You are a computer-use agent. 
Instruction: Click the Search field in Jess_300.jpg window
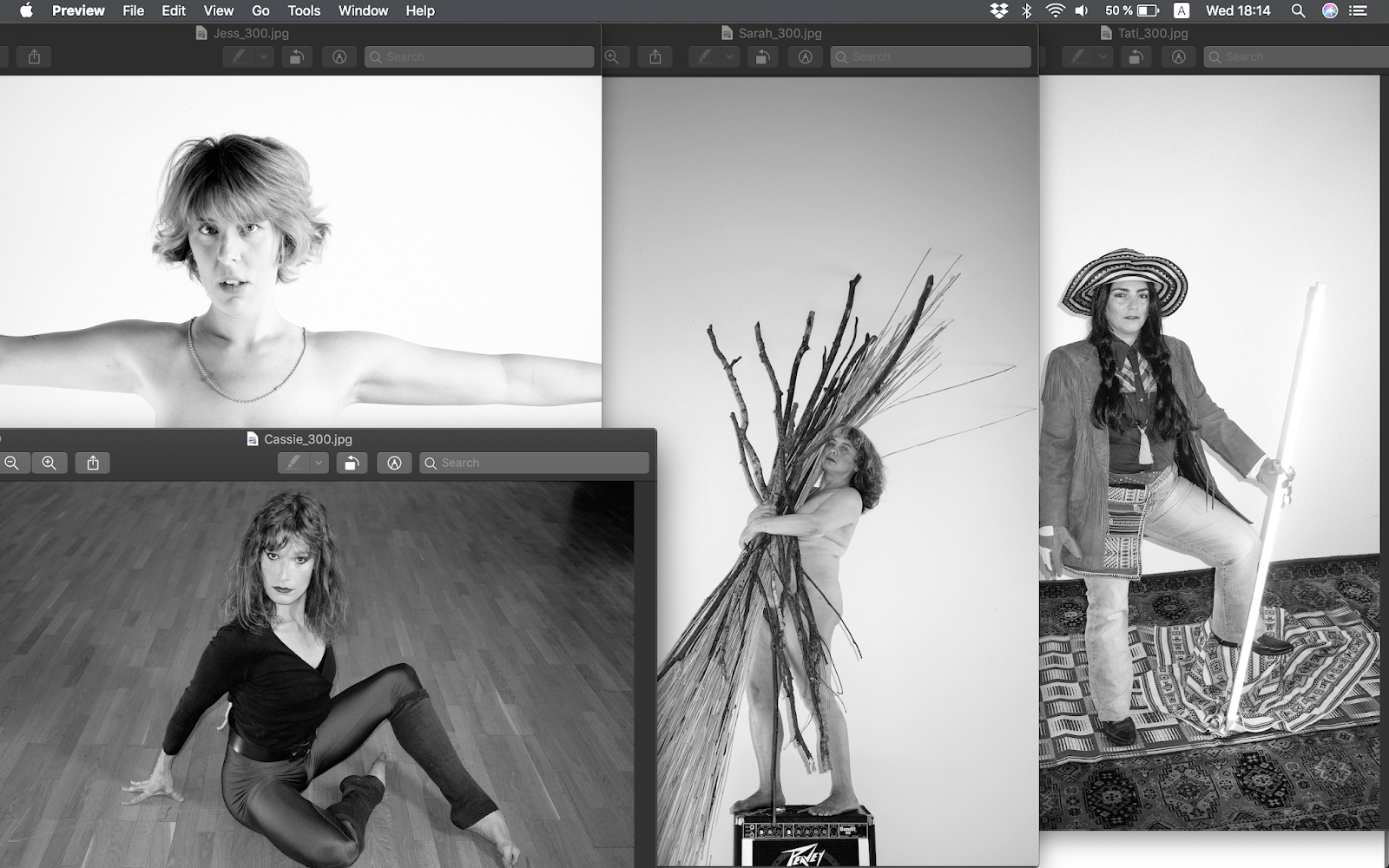point(479,56)
